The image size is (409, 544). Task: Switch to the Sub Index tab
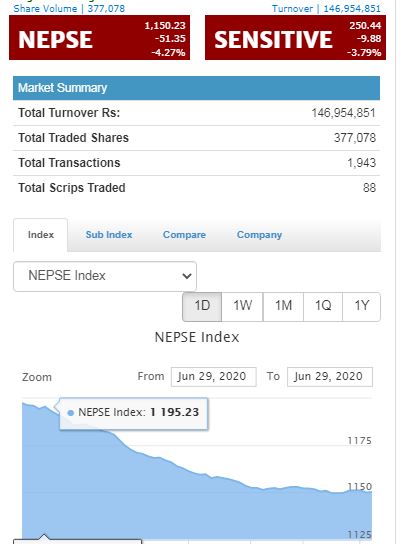[109, 235]
